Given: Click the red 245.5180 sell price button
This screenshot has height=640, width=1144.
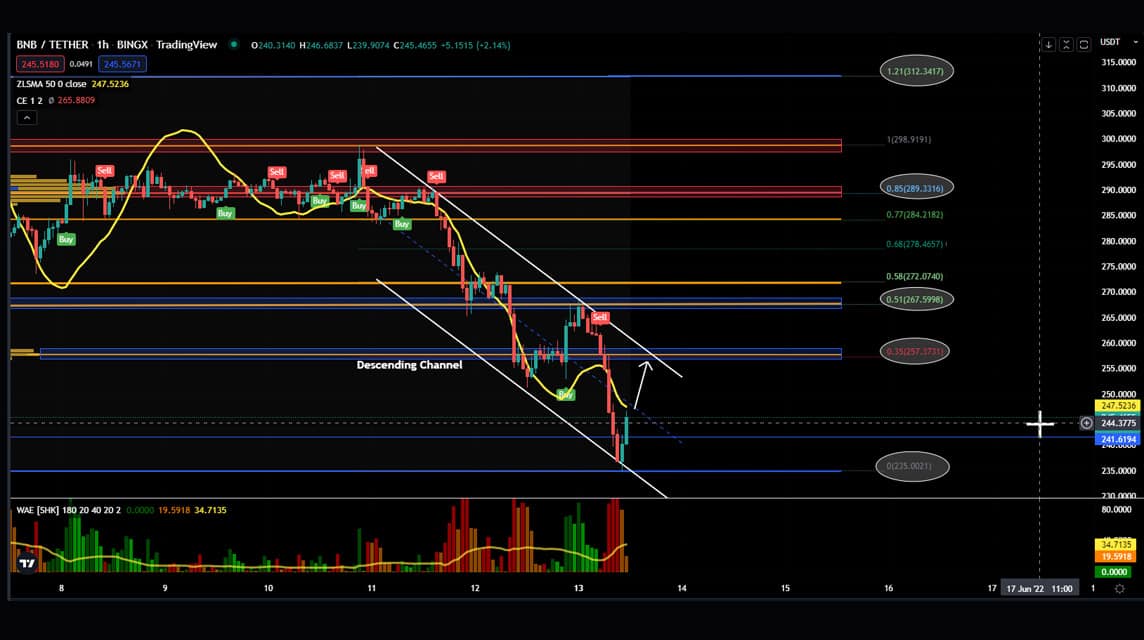Looking at the screenshot, I should point(40,64).
